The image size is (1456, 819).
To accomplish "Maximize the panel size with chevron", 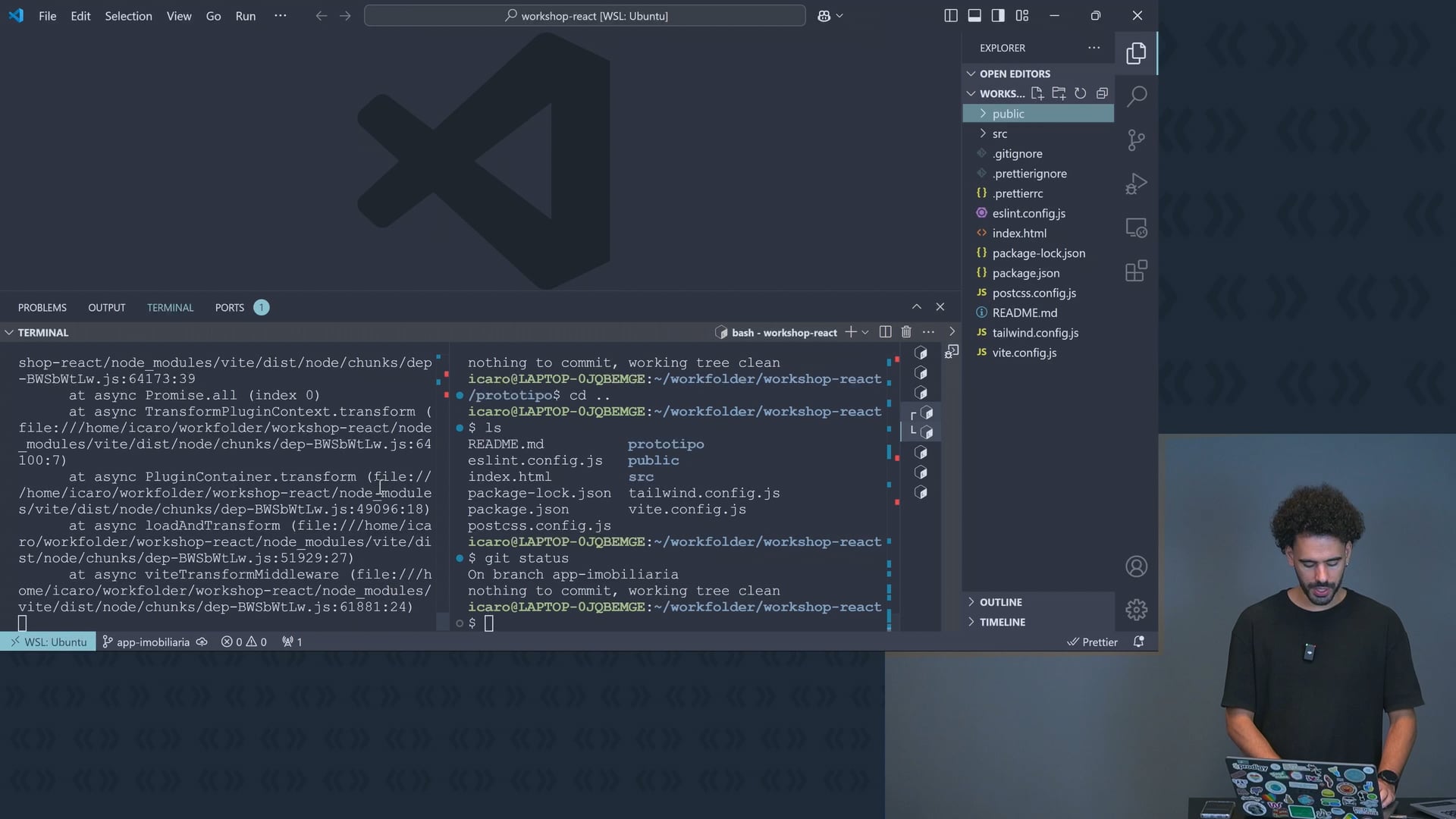I will tap(916, 307).
